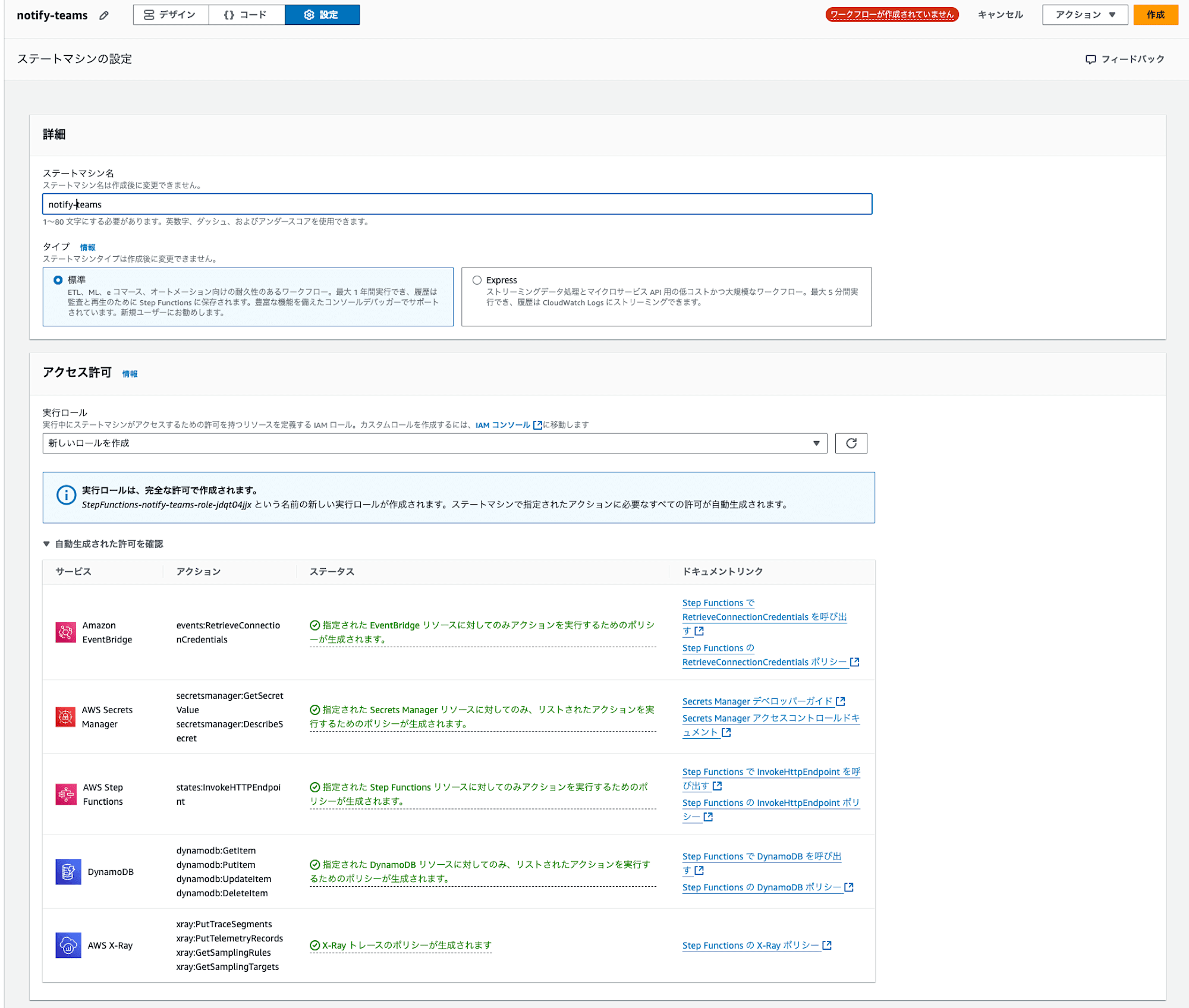Click the info circle icon in the role notice

coord(66,494)
